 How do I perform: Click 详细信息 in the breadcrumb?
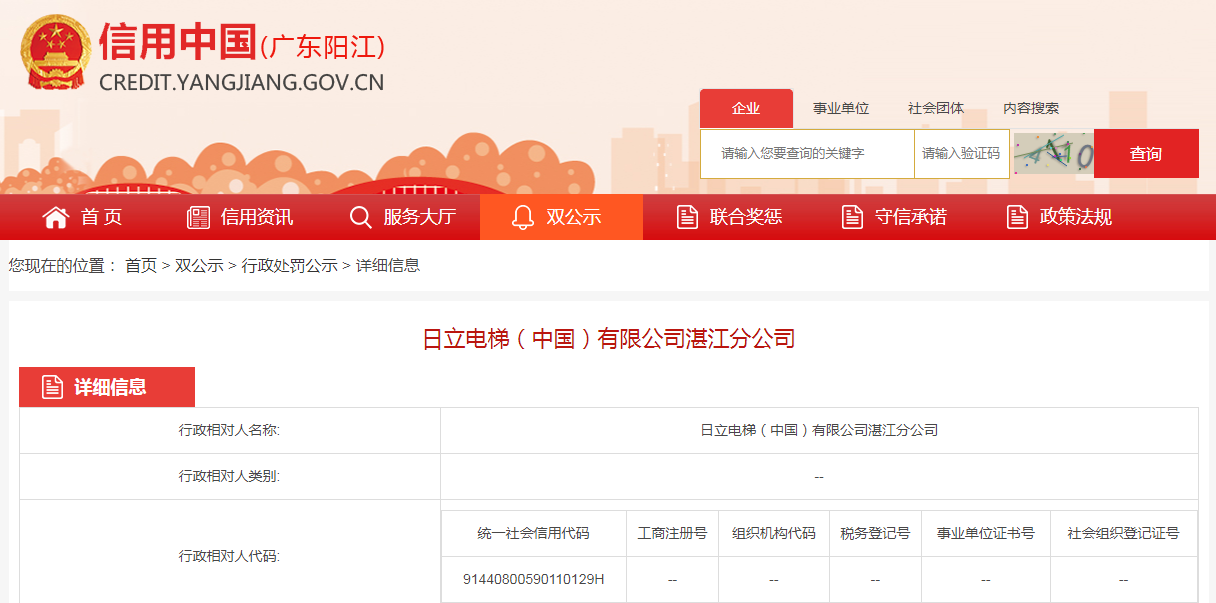tap(388, 266)
